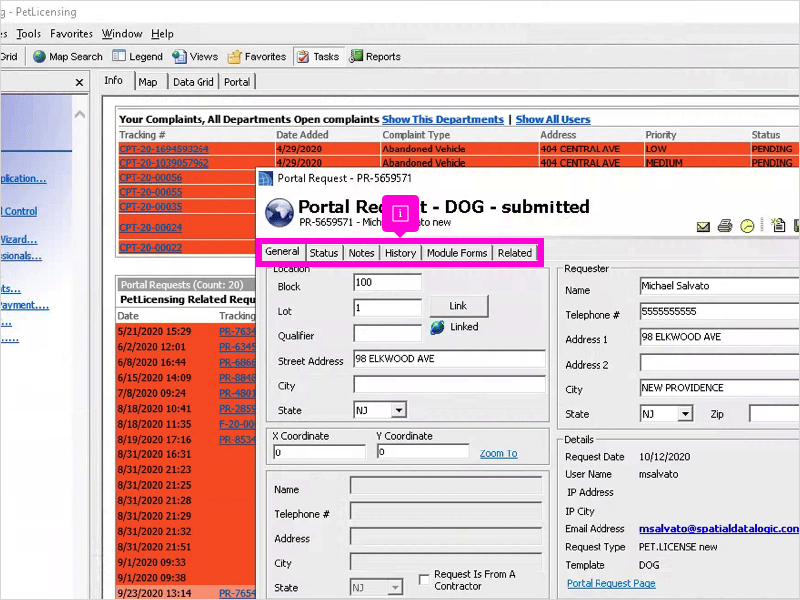
Task: Open complaint CPT-20-00056
Action: 151,178
